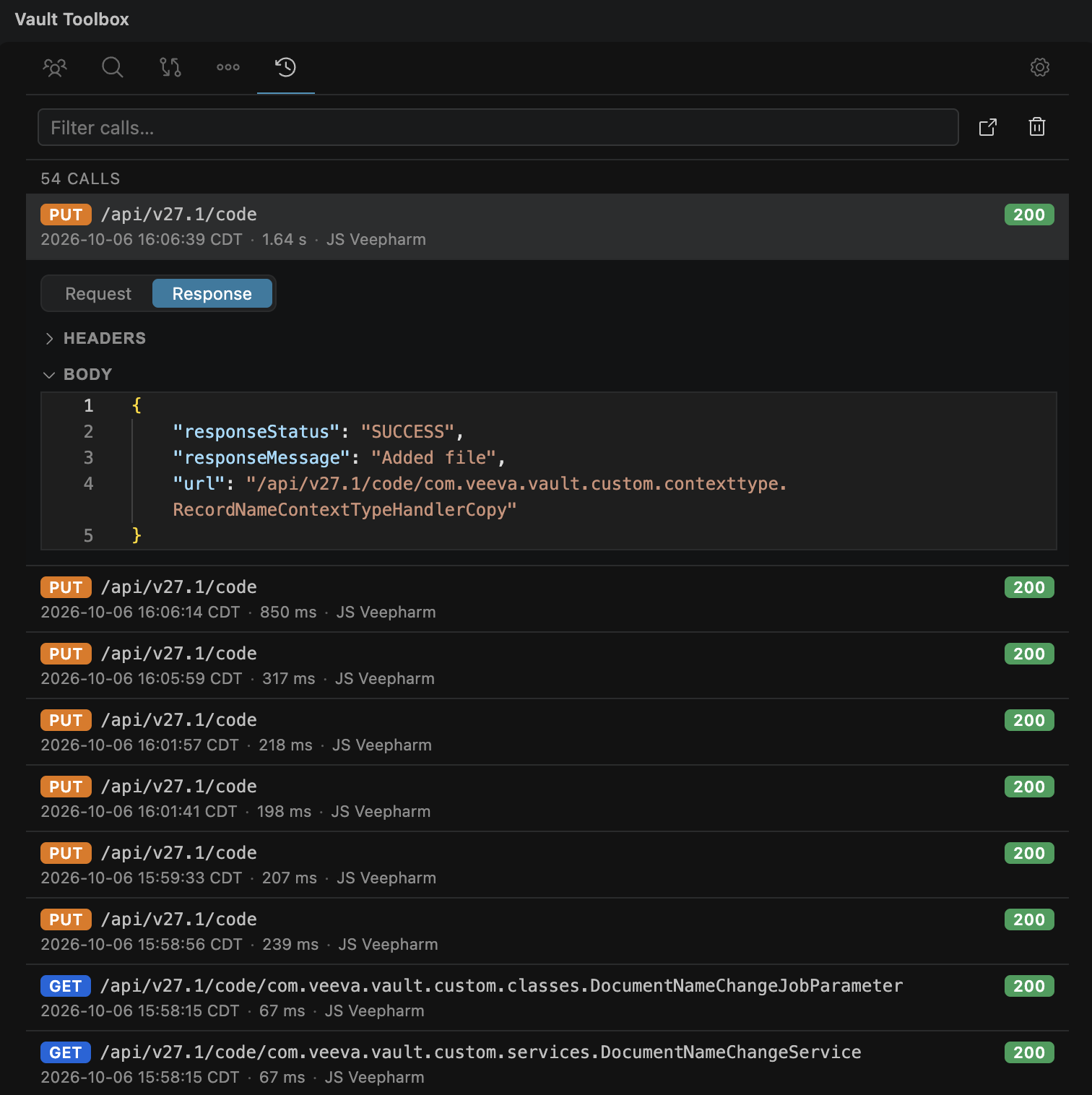Screen dimensions: 1092x1095
Task: Click the "54 CALLS" label
Action: point(80,178)
